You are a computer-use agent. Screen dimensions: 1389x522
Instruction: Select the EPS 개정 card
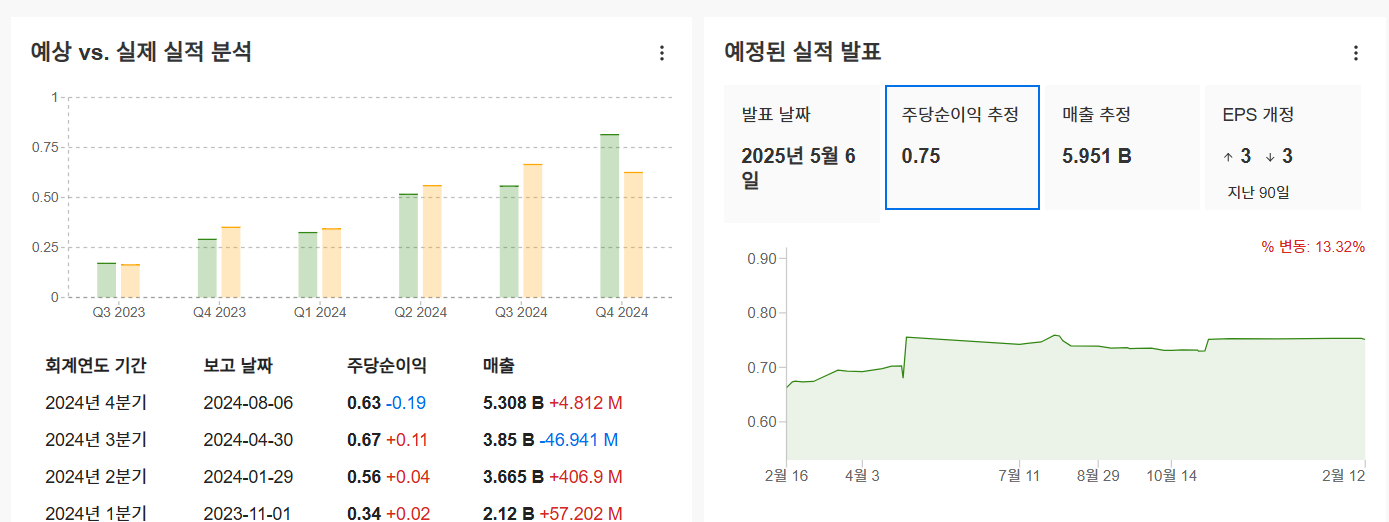tap(1283, 147)
